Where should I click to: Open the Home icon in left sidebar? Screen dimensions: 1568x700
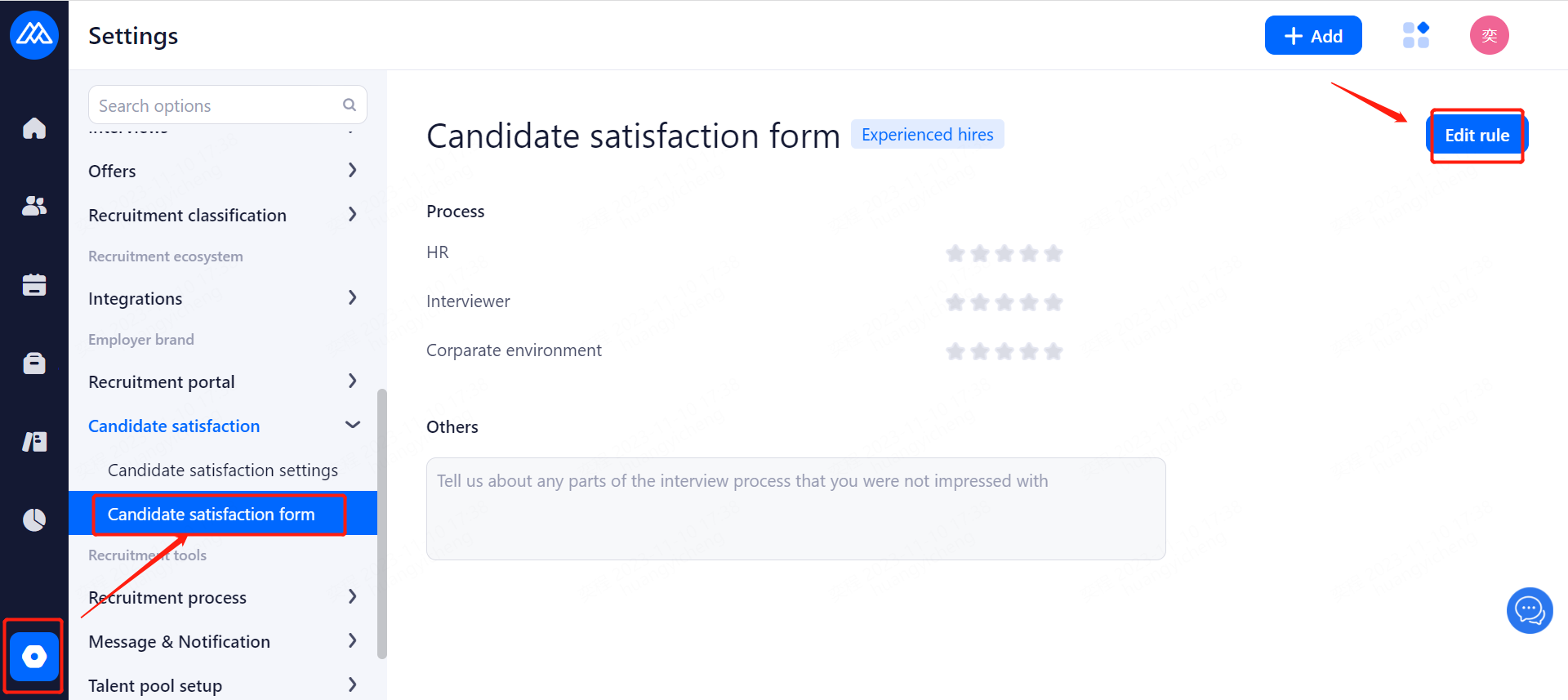pos(34,128)
